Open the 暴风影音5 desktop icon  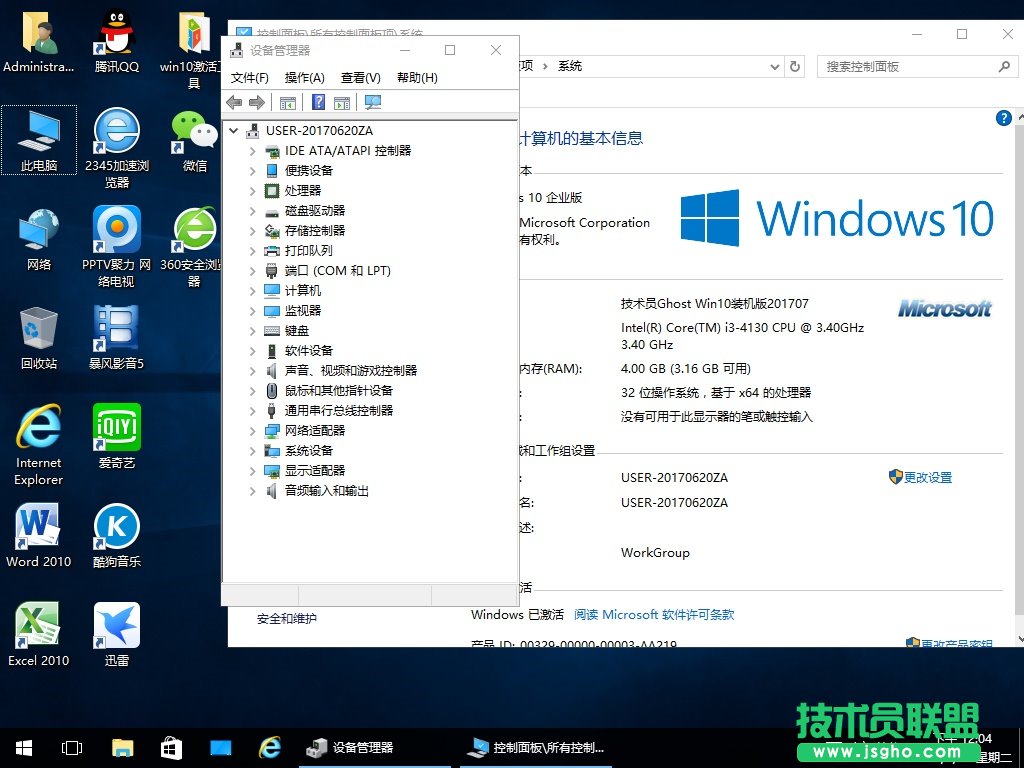pos(116,338)
